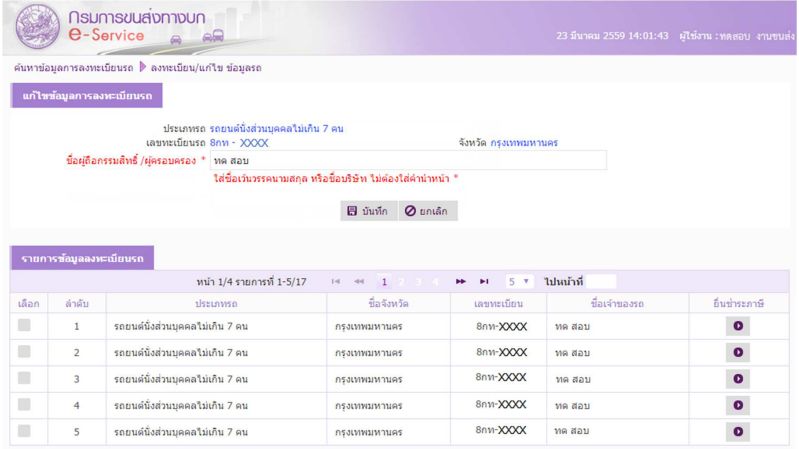The width and height of the screenshot is (799, 449).
Task: Click the บันทึก save button
Action: coord(368,211)
